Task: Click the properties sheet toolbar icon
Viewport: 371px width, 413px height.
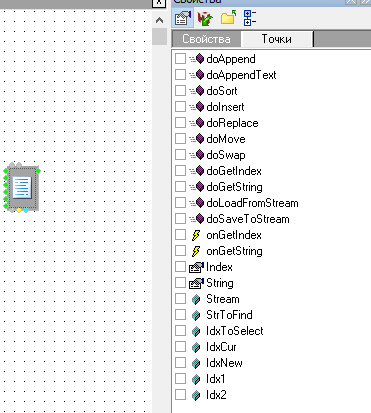Action: tap(183, 18)
